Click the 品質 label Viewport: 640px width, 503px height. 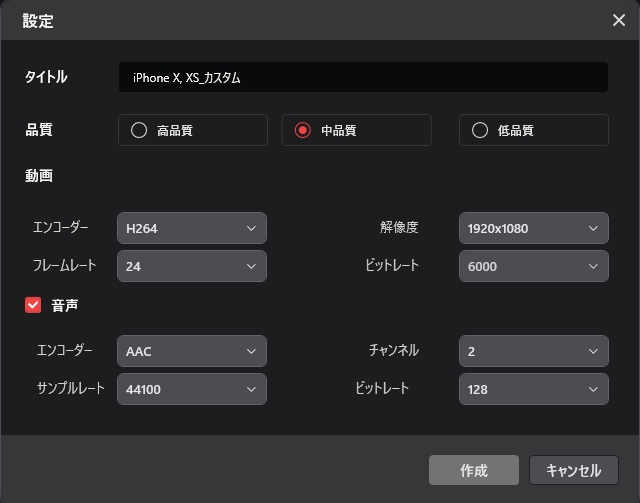[x=39, y=130]
